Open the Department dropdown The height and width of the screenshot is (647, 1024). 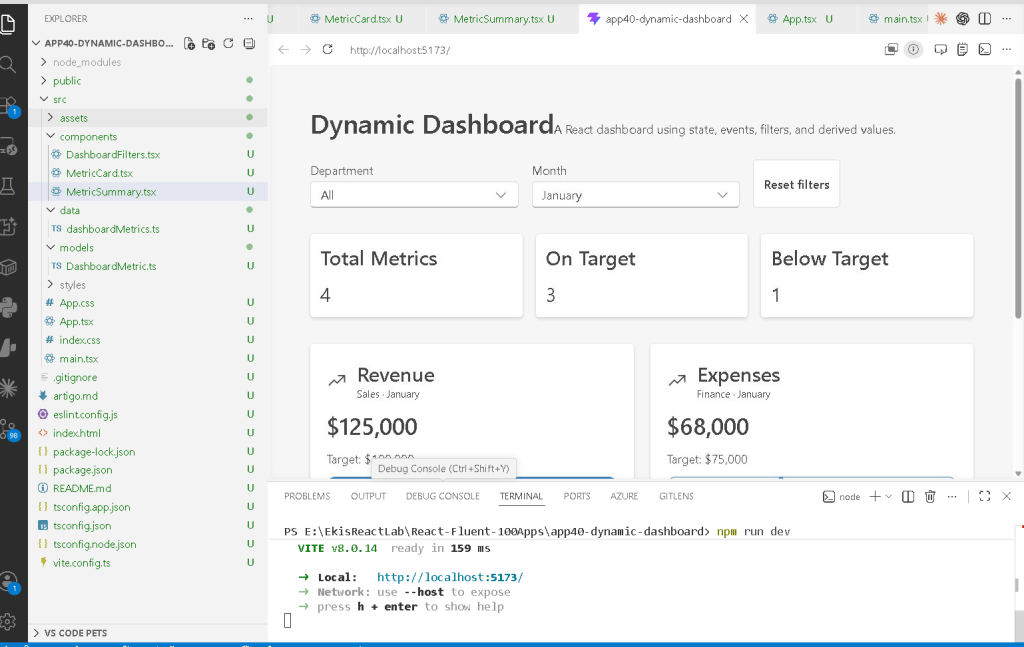tap(414, 195)
